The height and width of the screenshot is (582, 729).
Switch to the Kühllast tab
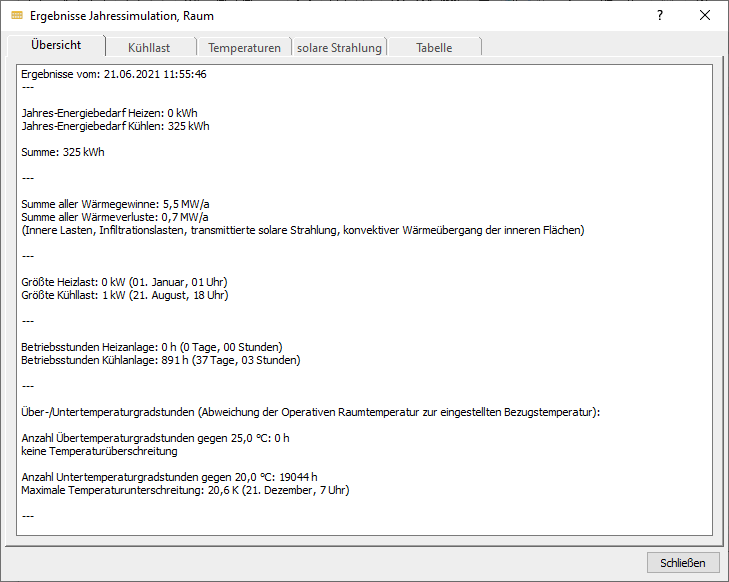pos(149,47)
